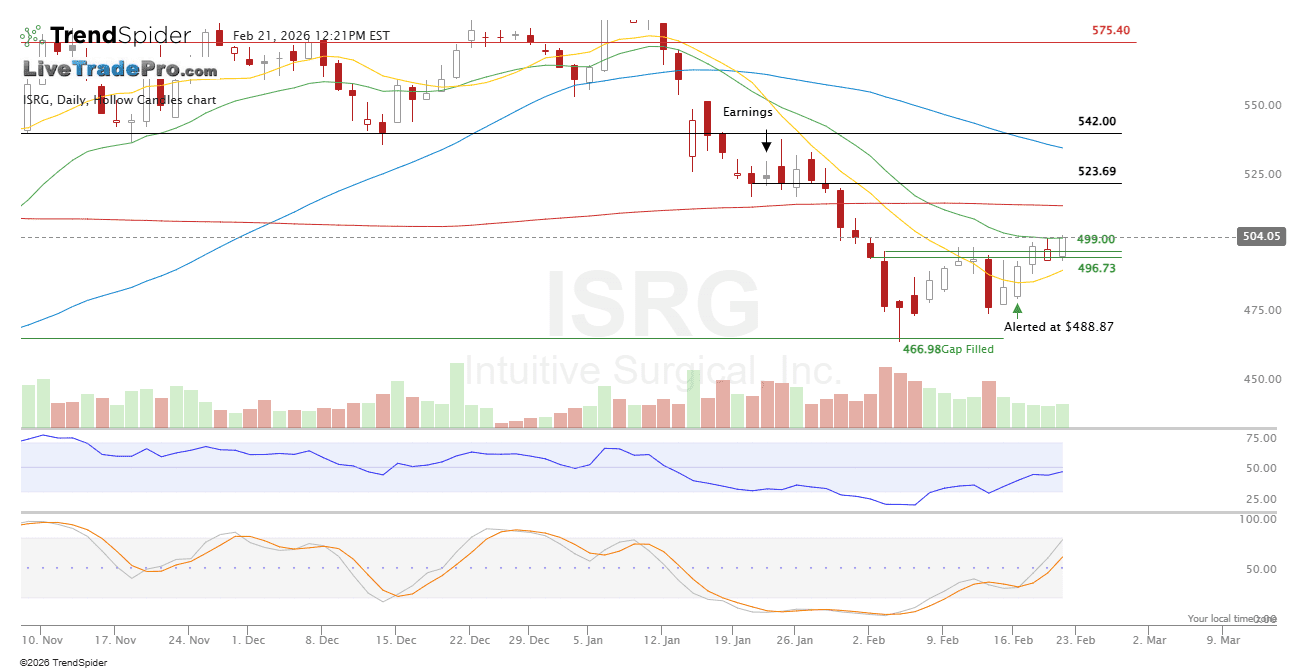This screenshot has height=672, width=1307.
Task: Click the 504.05 current price tag
Action: 1260,237
